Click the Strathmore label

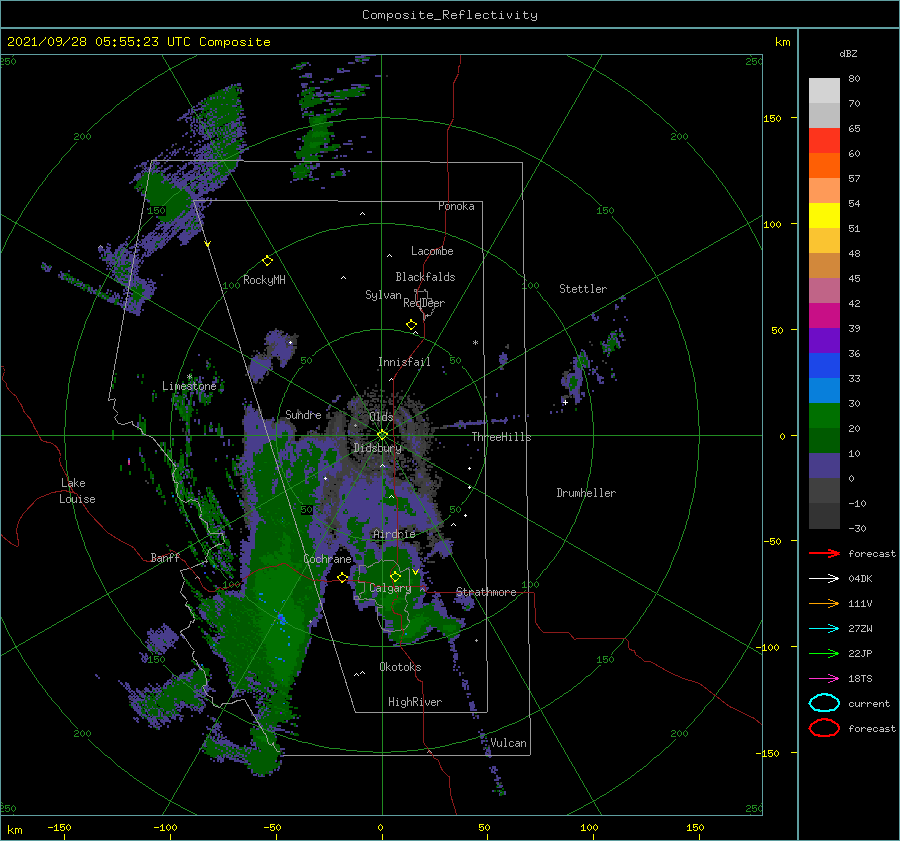[486, 592]
